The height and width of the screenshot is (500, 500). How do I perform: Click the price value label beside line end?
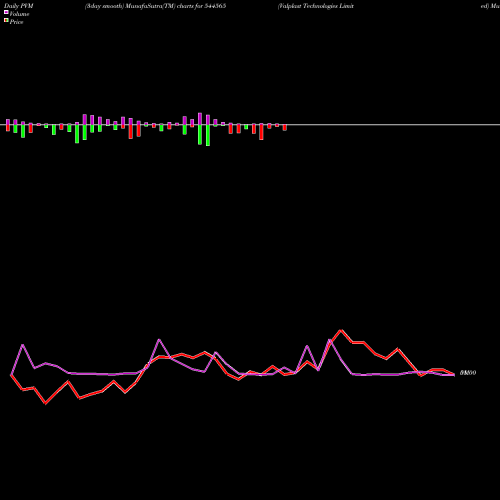click(x=468, y=373)
